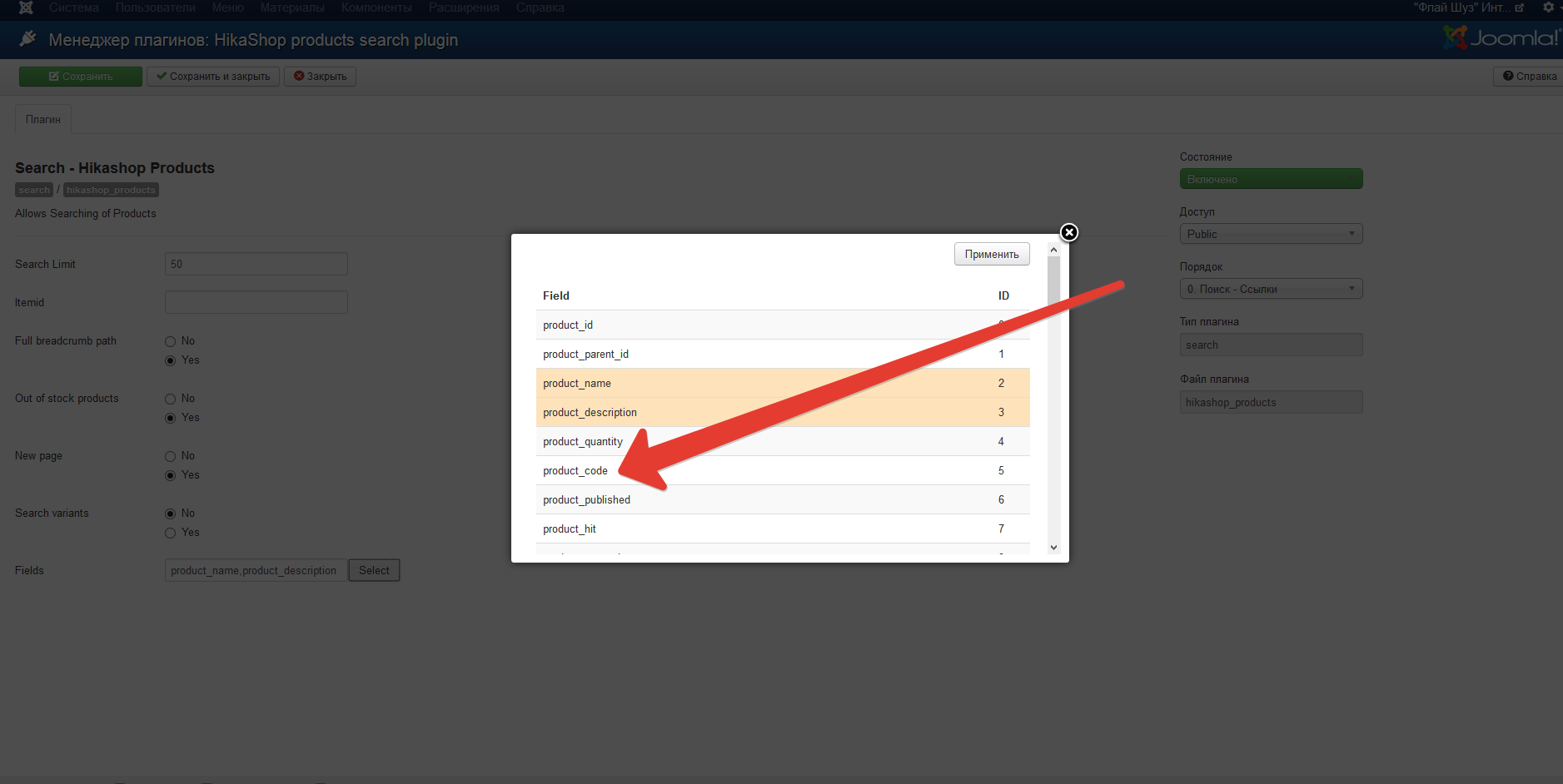The width and height of the screenshot is (1563, 784).
Task: Click the Itemid input field
Action: pyautogui.click(x=256, y=302)
